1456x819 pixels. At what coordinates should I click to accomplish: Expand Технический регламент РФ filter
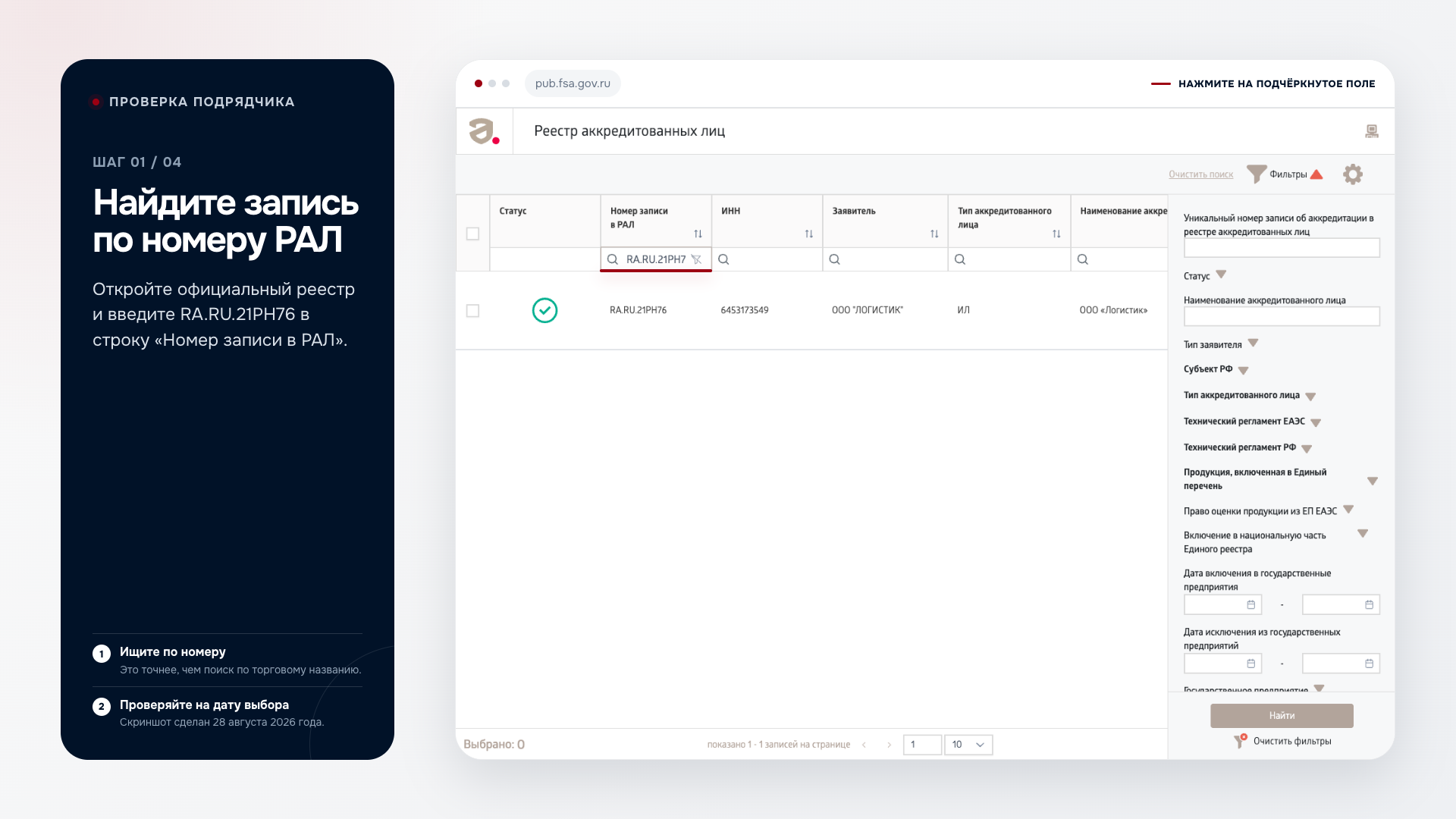click(1307, 449)
